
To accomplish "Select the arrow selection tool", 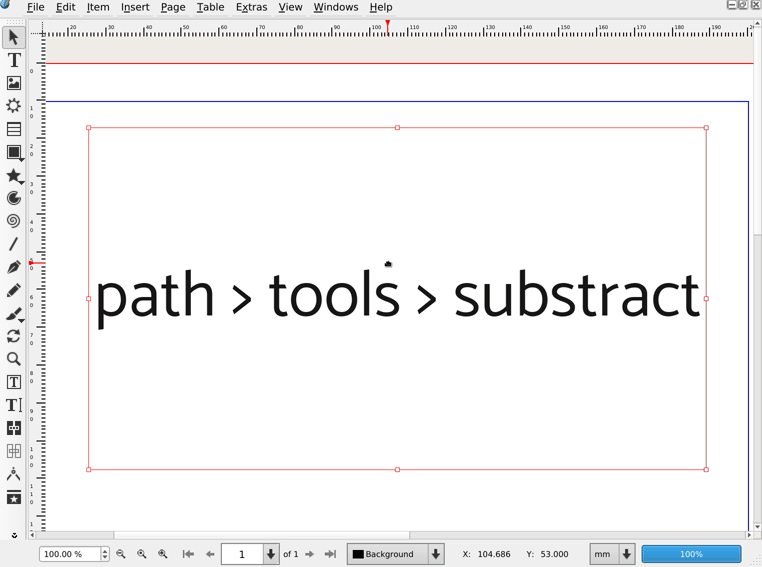I will tap(14, 37).
